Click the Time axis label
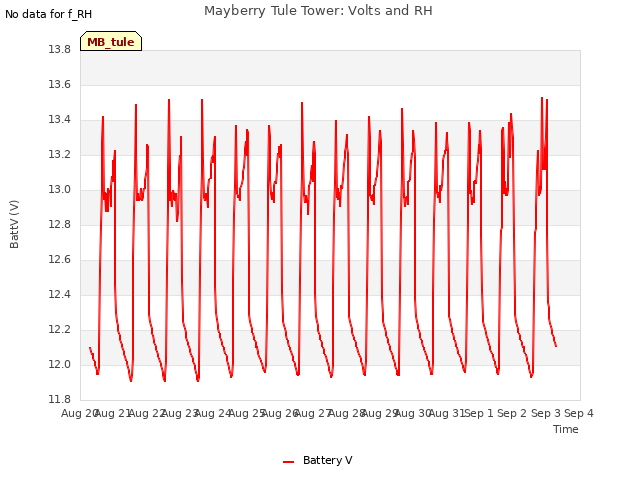The height and width of the screenshot is (480, 640). coord(565,429)
